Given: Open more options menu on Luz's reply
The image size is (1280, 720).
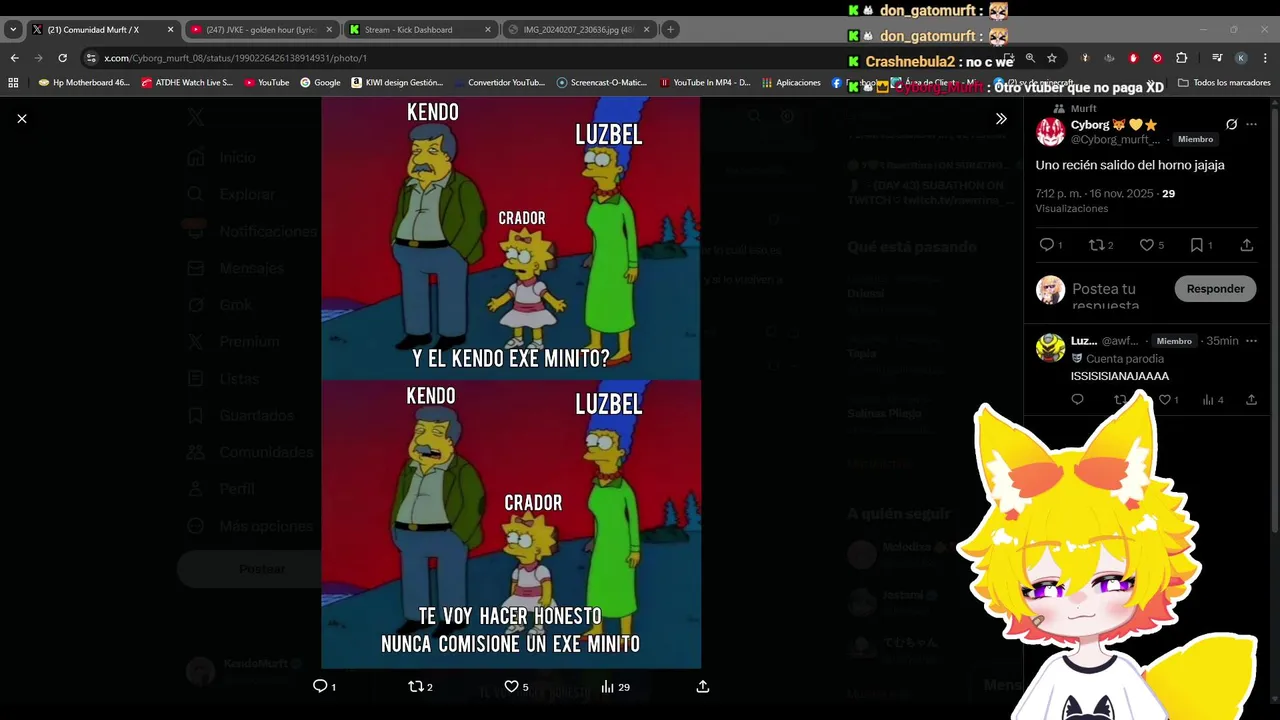Looking at the screenshot, I should pyautogui.click(x=1251, y=341).
